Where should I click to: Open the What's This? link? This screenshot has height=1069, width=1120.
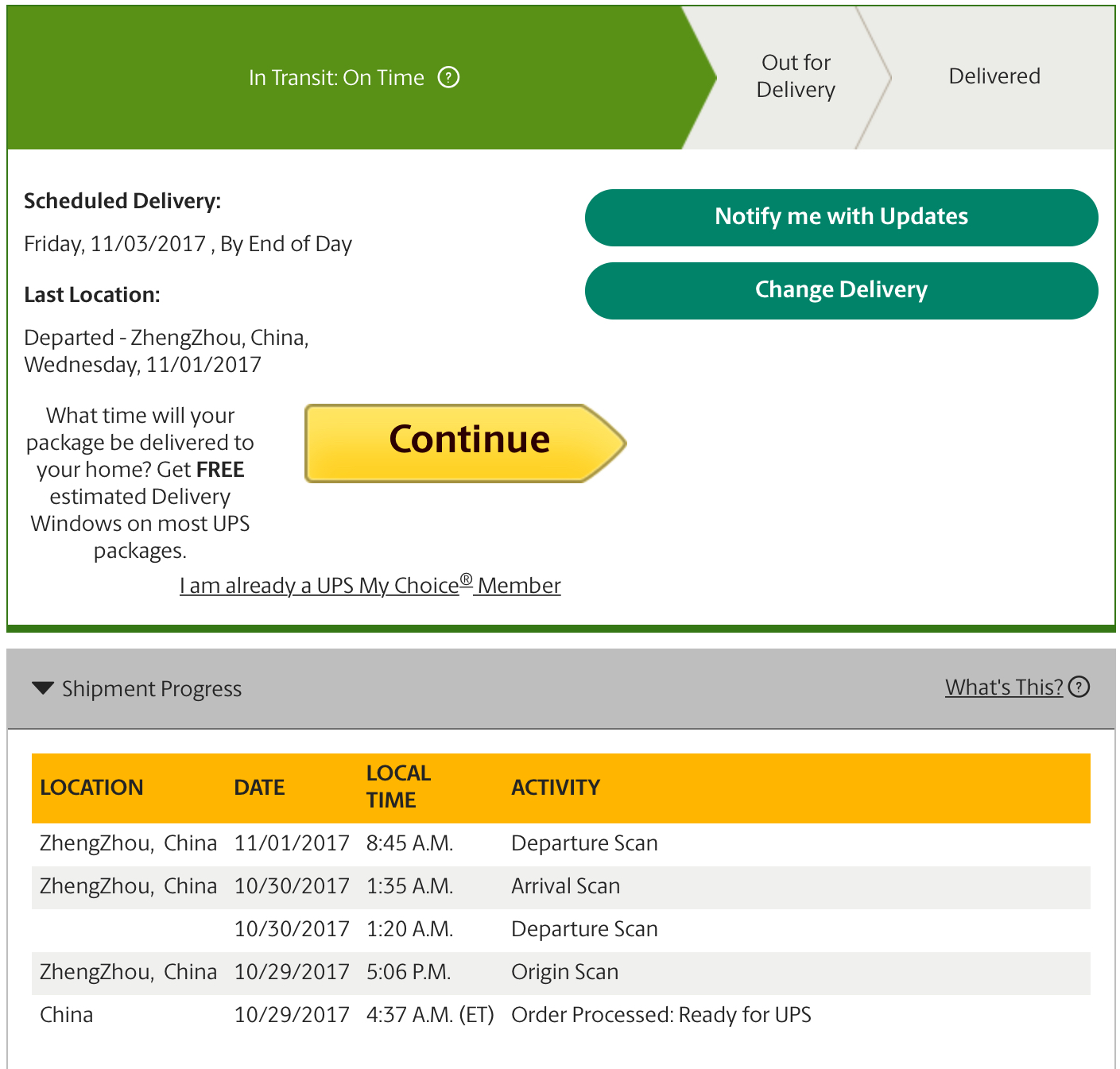[x=1004, y=687]
